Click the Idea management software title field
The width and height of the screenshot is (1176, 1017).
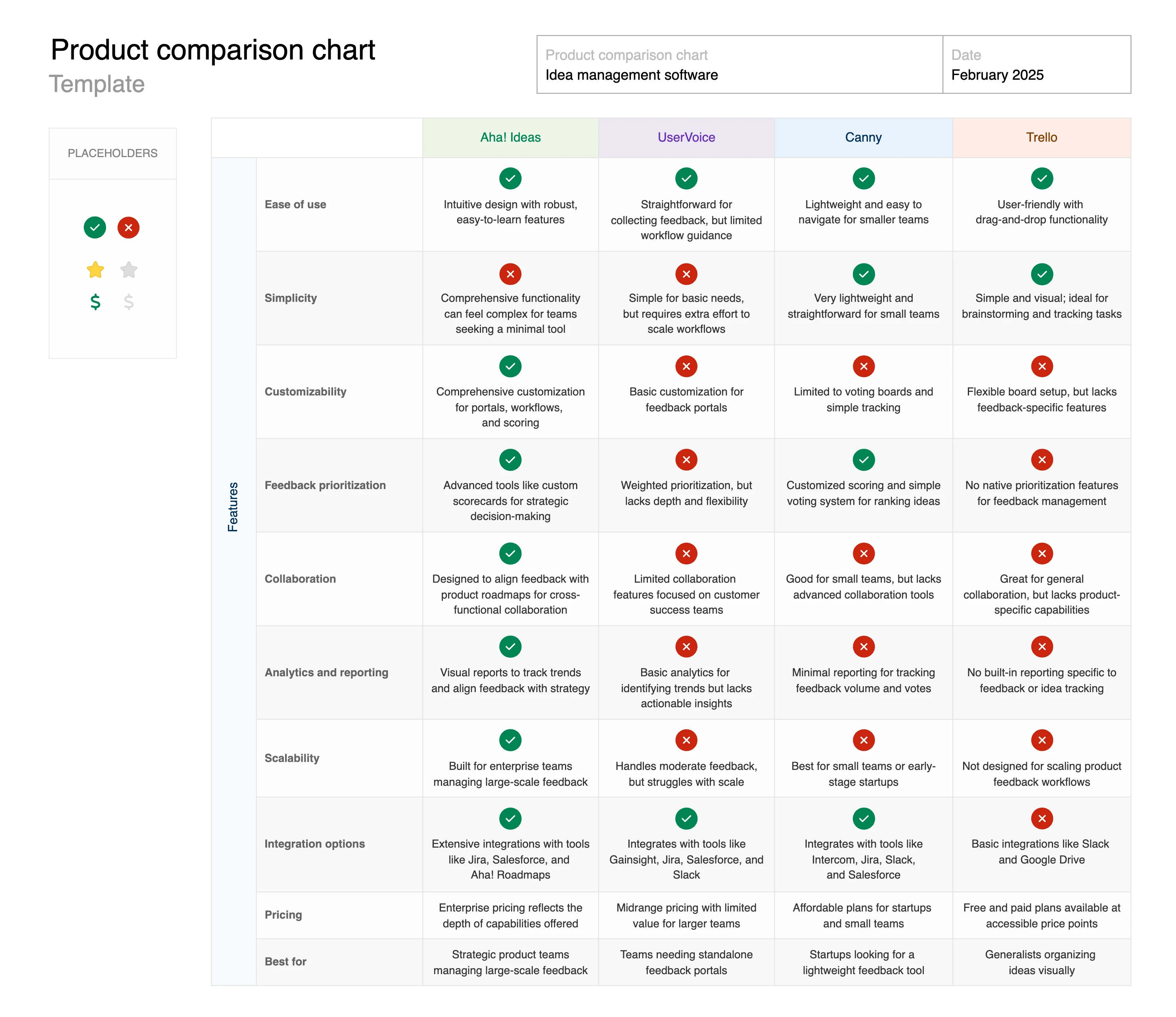739,65
